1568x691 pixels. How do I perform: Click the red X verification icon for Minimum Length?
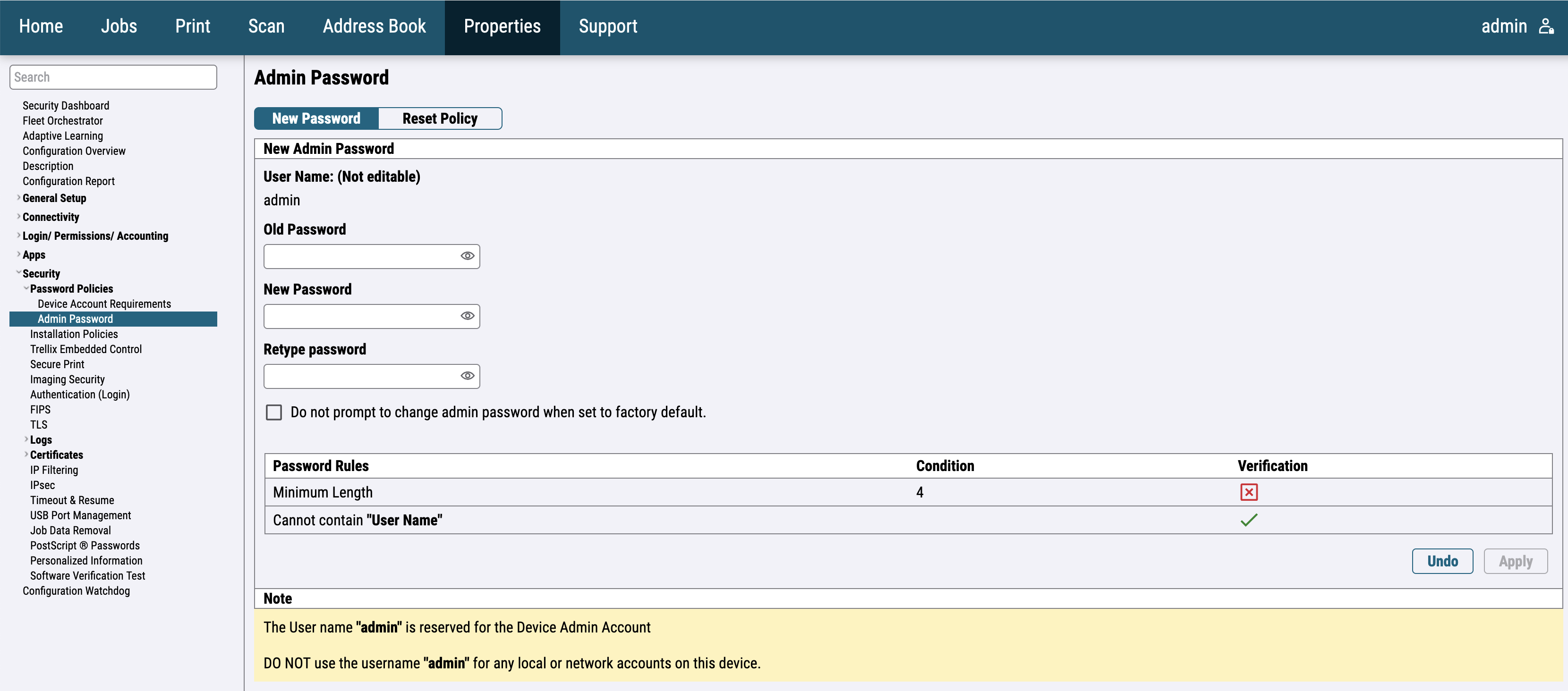(1248, 492)
